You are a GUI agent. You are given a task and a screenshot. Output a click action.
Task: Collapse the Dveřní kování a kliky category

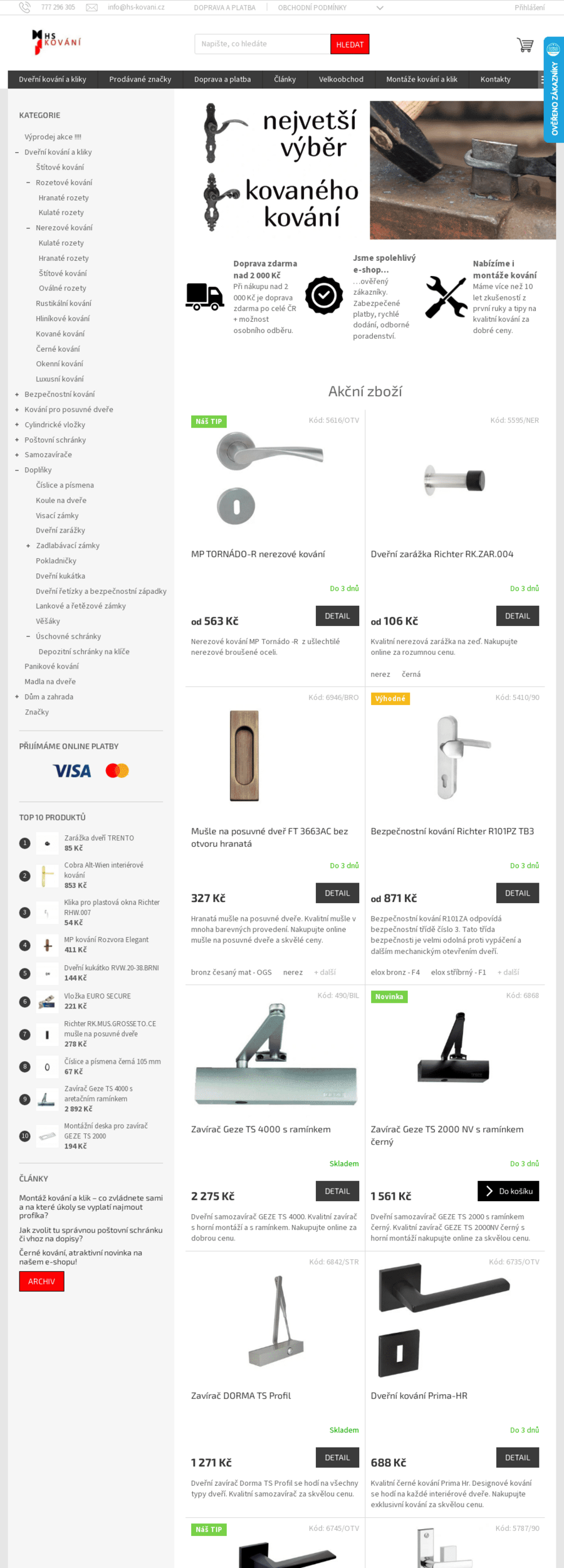click(17, 152)
